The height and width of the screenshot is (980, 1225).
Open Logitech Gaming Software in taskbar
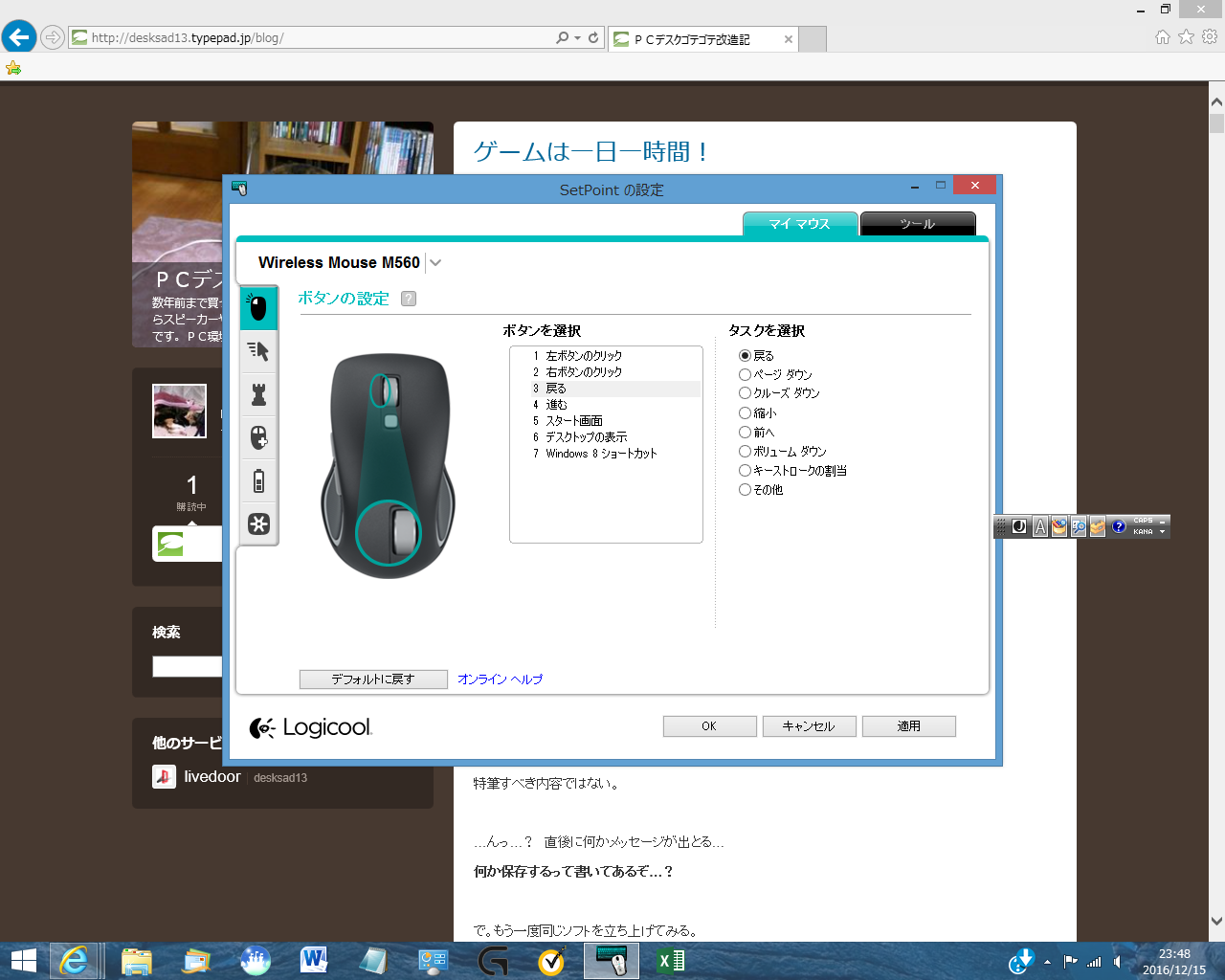click(x=493, y=961)
